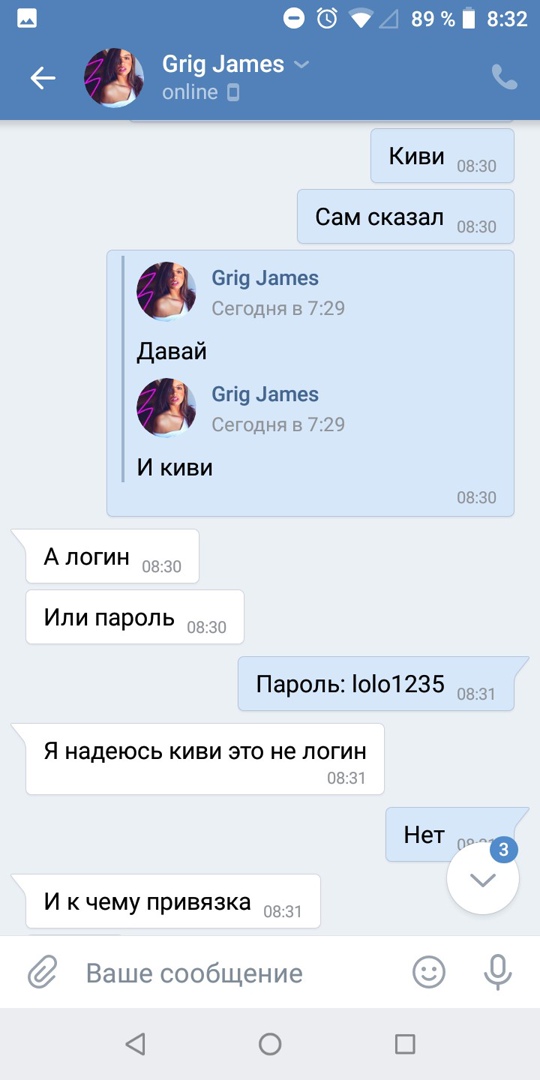Open the attachment paperclip menu
This screenshot has height=1080, width=540.
click(x=42, y=973)
